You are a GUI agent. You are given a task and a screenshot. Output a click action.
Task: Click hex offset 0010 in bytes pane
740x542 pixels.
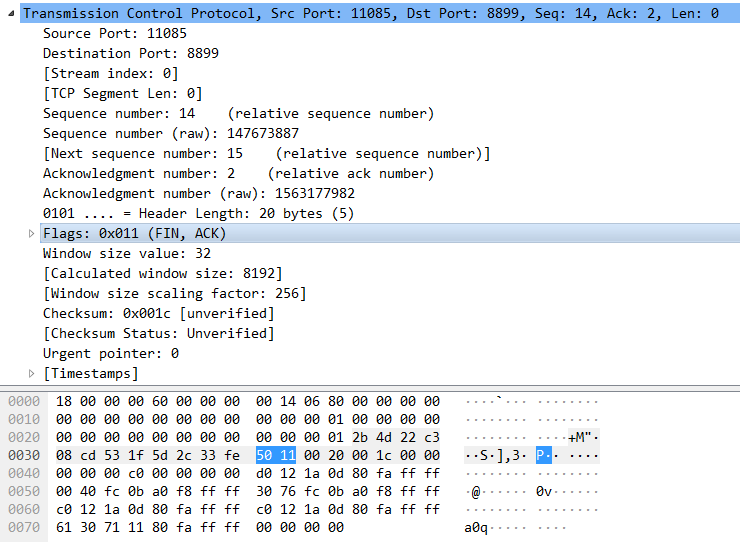coord(24,419)
